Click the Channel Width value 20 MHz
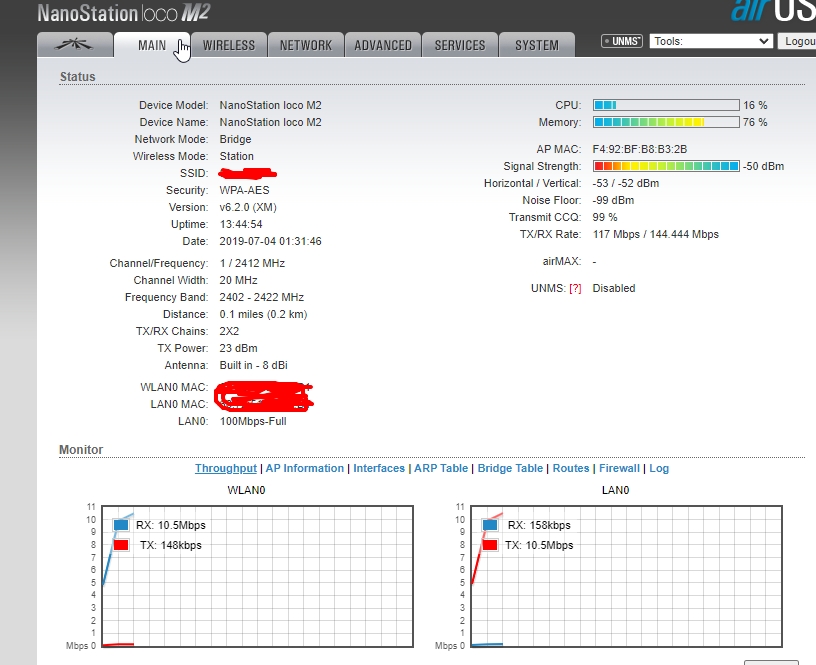 click(x=238, y=280)
